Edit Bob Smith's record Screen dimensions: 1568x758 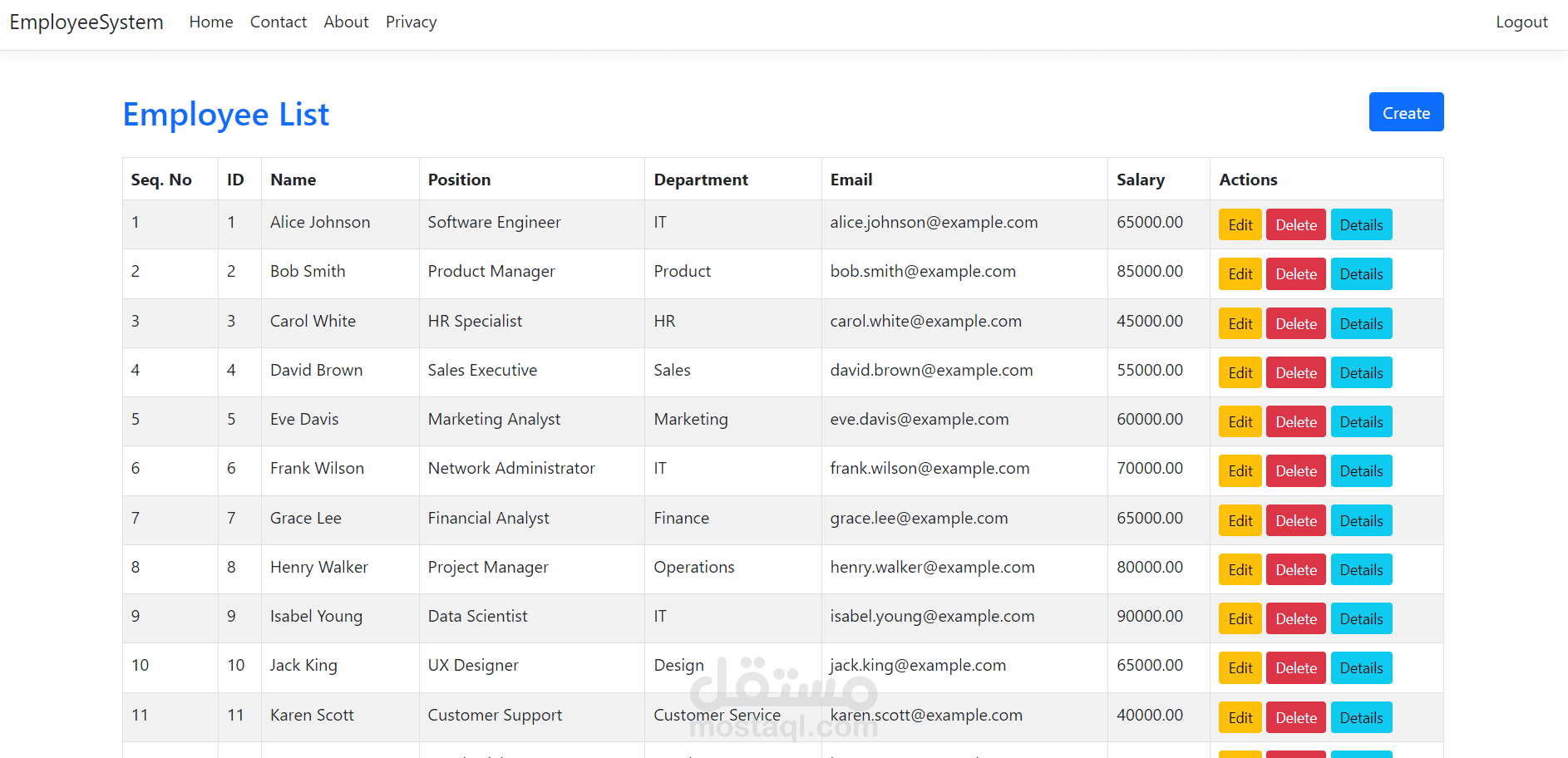[x=1240, y=274]
